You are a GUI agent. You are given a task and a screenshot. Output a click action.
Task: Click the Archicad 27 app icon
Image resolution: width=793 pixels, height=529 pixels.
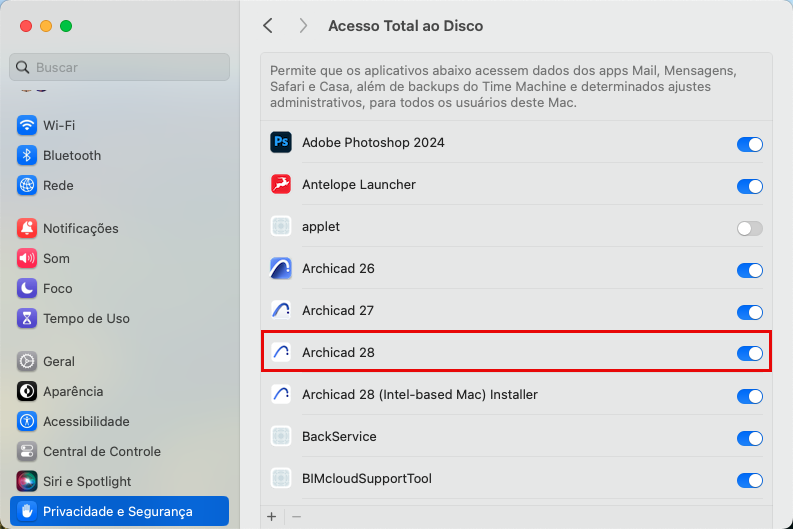(281, 310)
